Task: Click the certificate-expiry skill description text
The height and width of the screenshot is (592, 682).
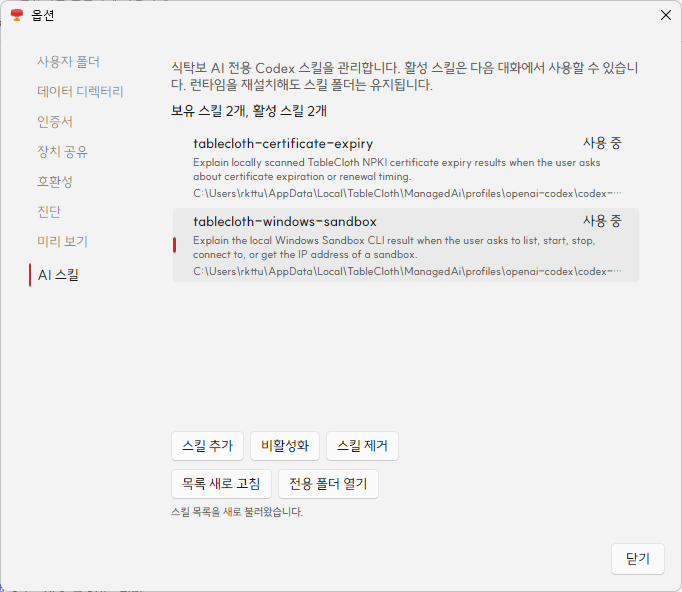Action: click(397, 169)
